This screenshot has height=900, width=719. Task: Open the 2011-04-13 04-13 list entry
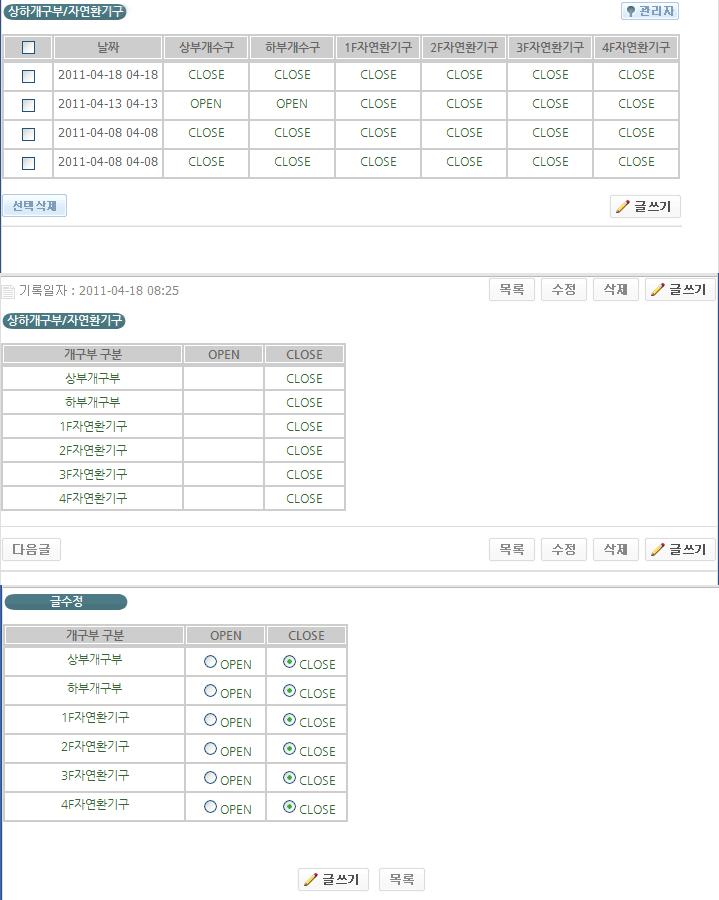pyautogui.click(x=108, y=104)
